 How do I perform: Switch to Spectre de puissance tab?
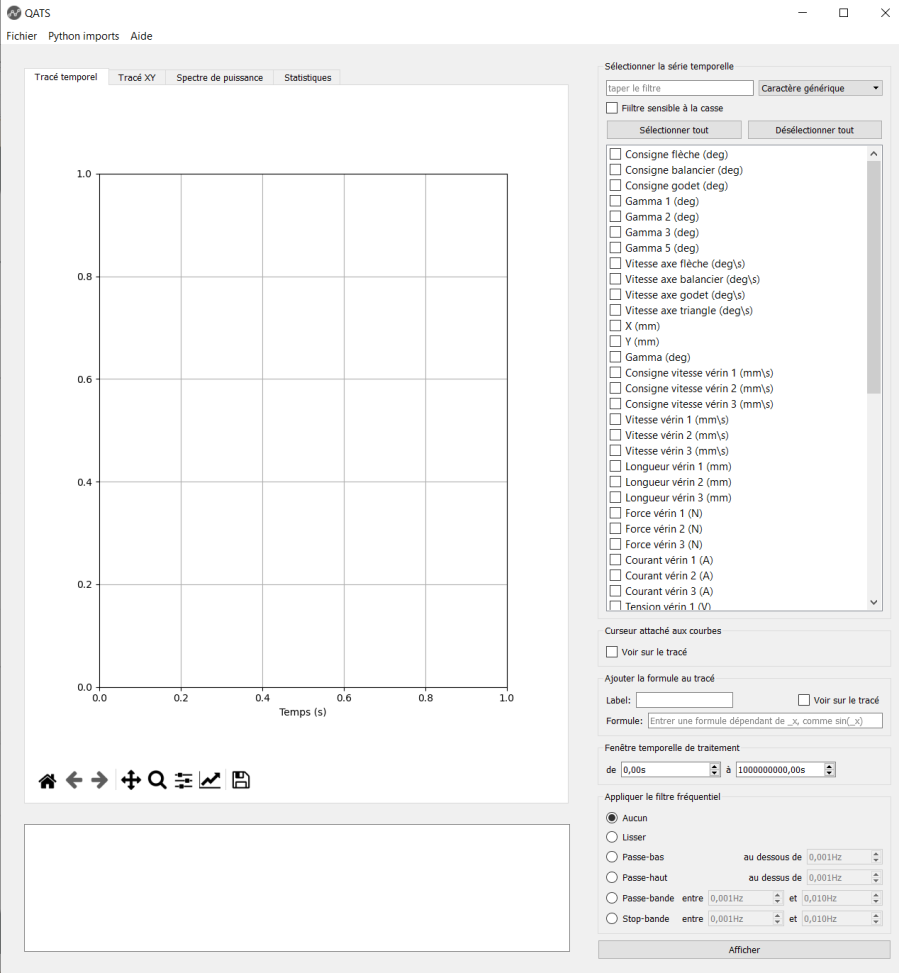click(220, 78)
